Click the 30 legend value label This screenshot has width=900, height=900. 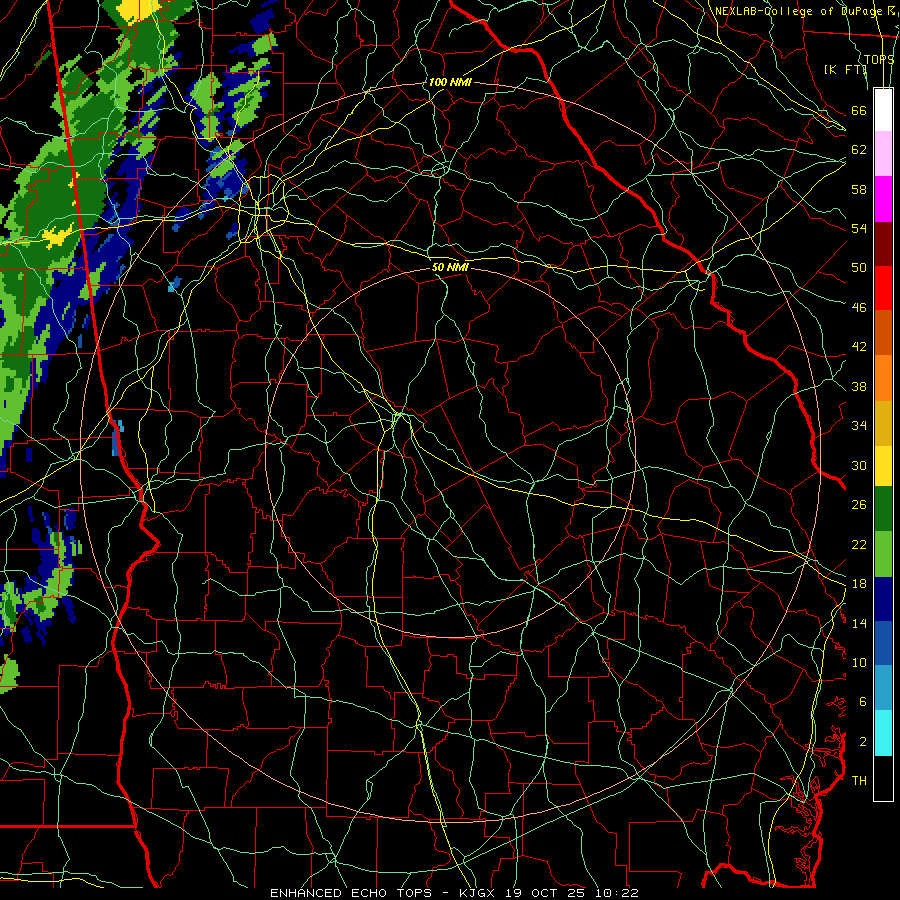pos(859,465)
